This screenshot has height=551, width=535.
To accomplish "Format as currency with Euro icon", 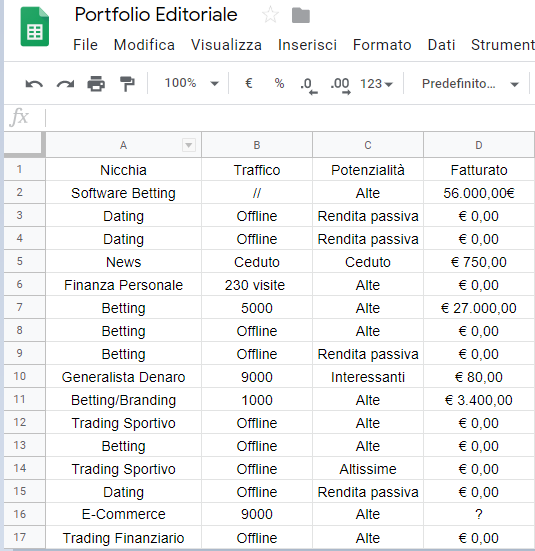I will click(x=249, y=83).
